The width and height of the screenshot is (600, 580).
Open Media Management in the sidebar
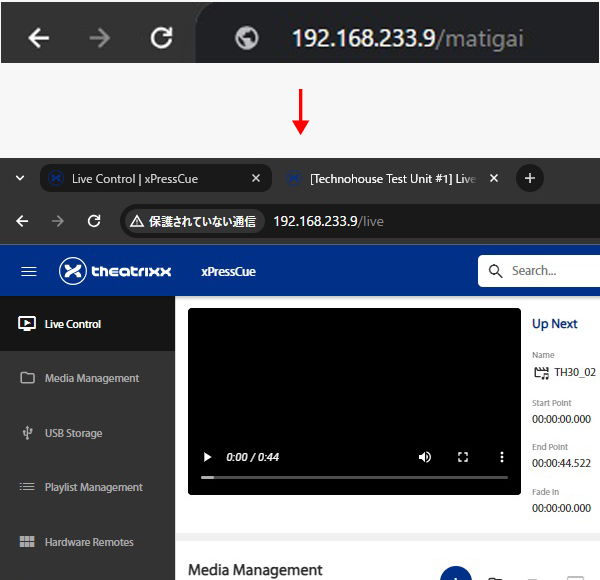[87, 378]
